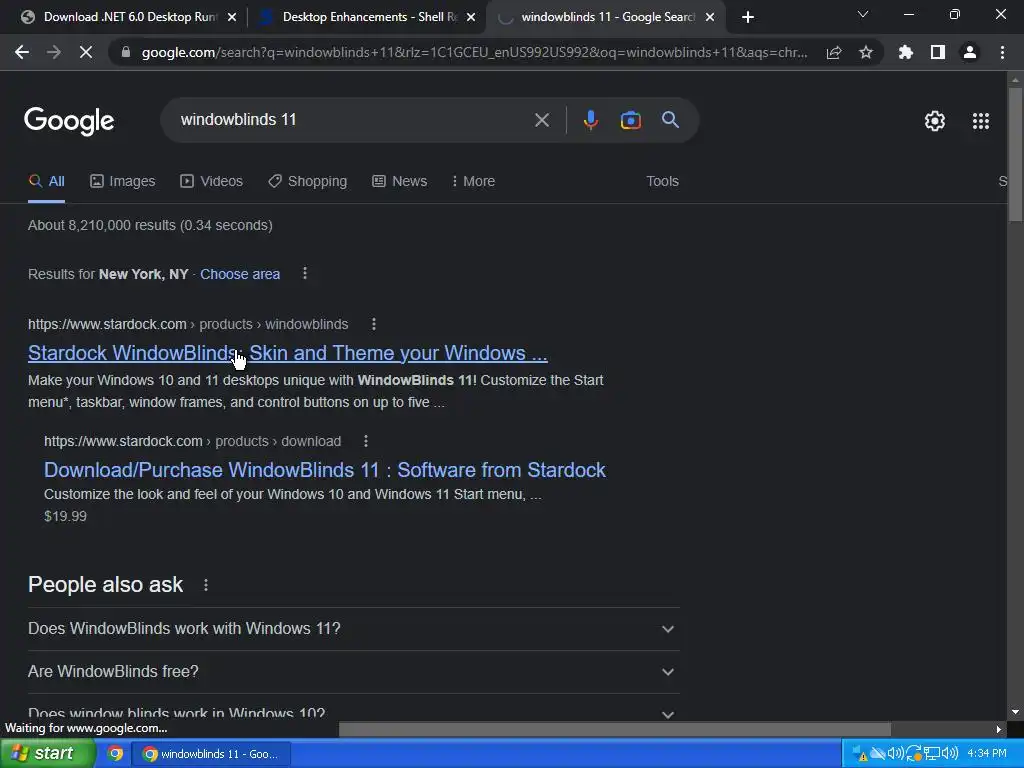Open a new browser tab
Screen dimensions: 1024x768
748,17
